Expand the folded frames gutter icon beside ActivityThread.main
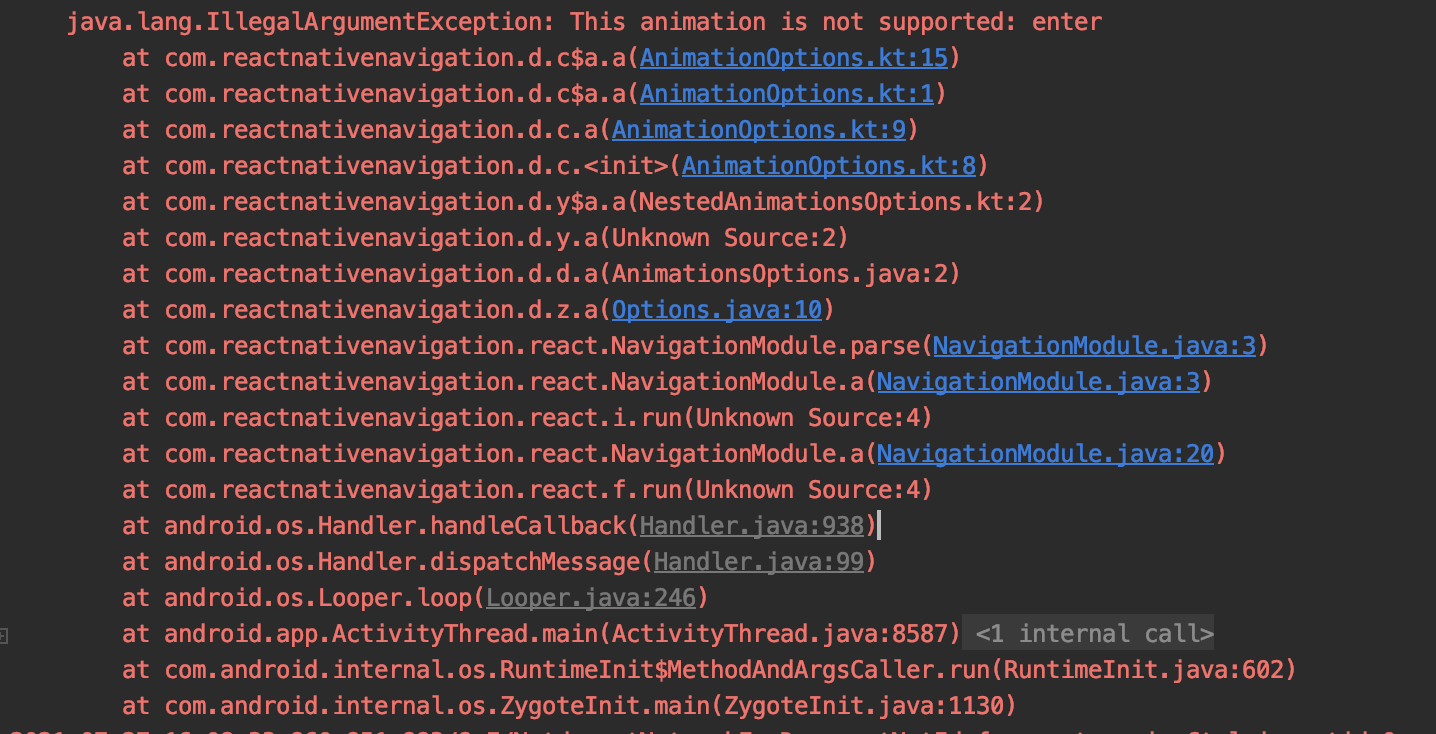The width and height of the screenshot is (1436, 734). (4, 635)
